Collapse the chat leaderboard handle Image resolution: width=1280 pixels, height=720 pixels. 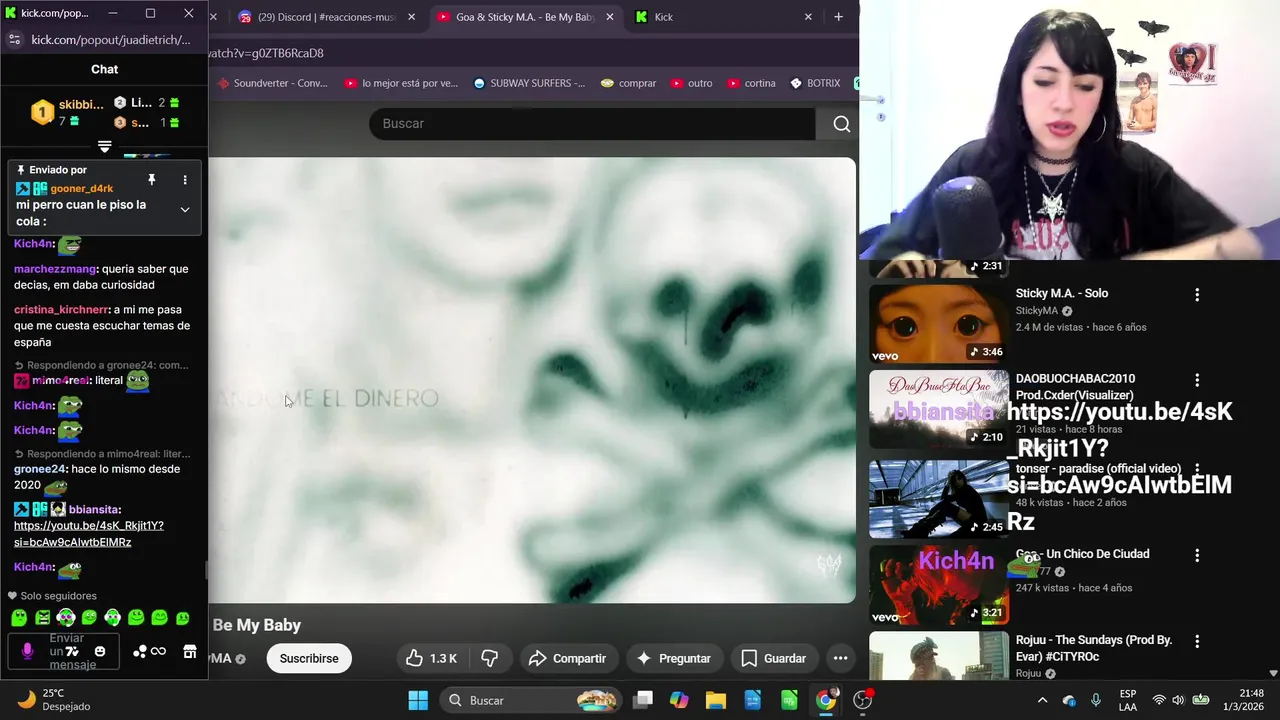[104, 147]
